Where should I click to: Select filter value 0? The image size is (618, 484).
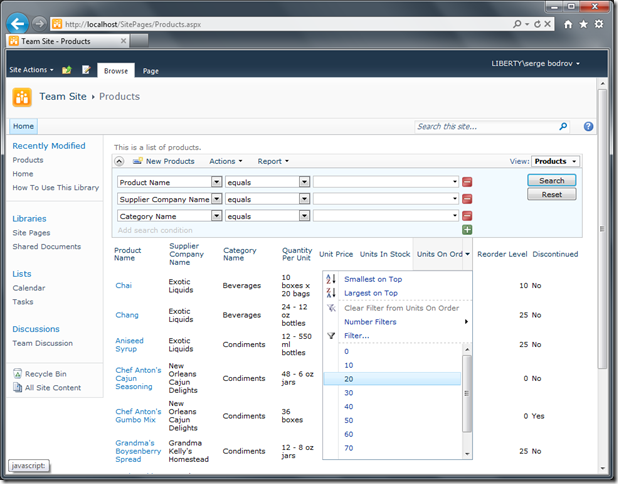click(346, 352)
